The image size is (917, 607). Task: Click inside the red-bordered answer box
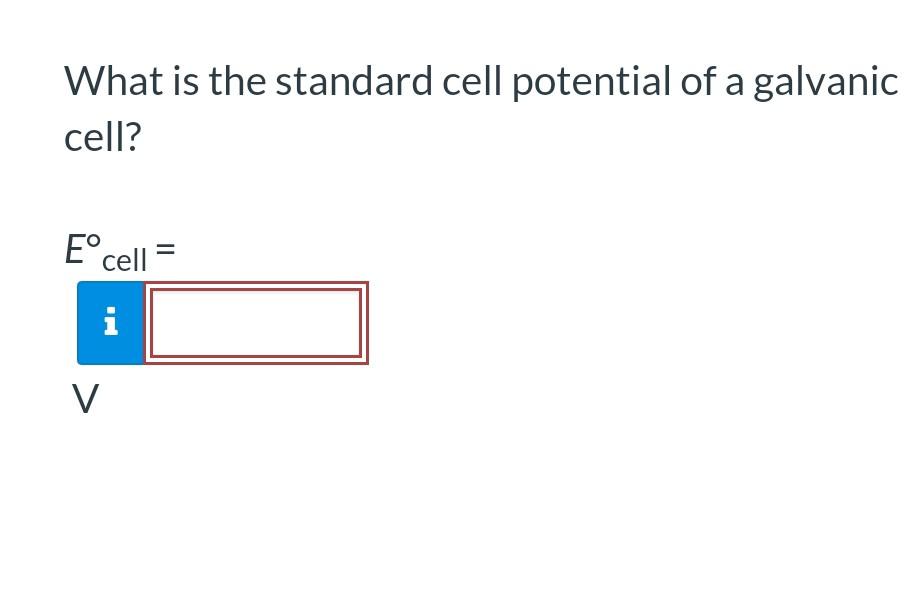(255, 322)
